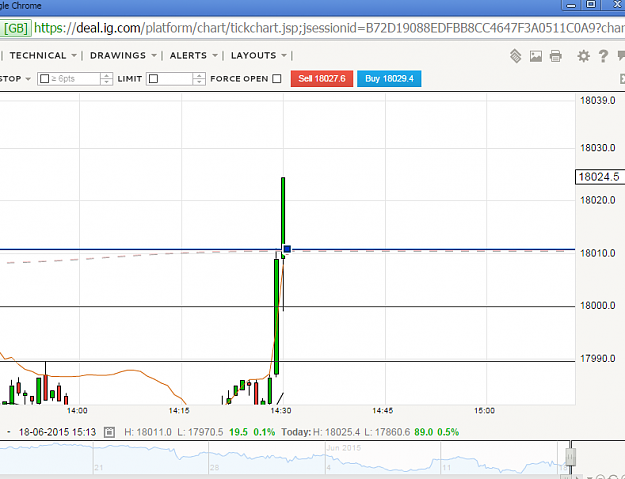Screen dimensions: 625x479
Task: Click the print chart icon
Action: point(556,56)
